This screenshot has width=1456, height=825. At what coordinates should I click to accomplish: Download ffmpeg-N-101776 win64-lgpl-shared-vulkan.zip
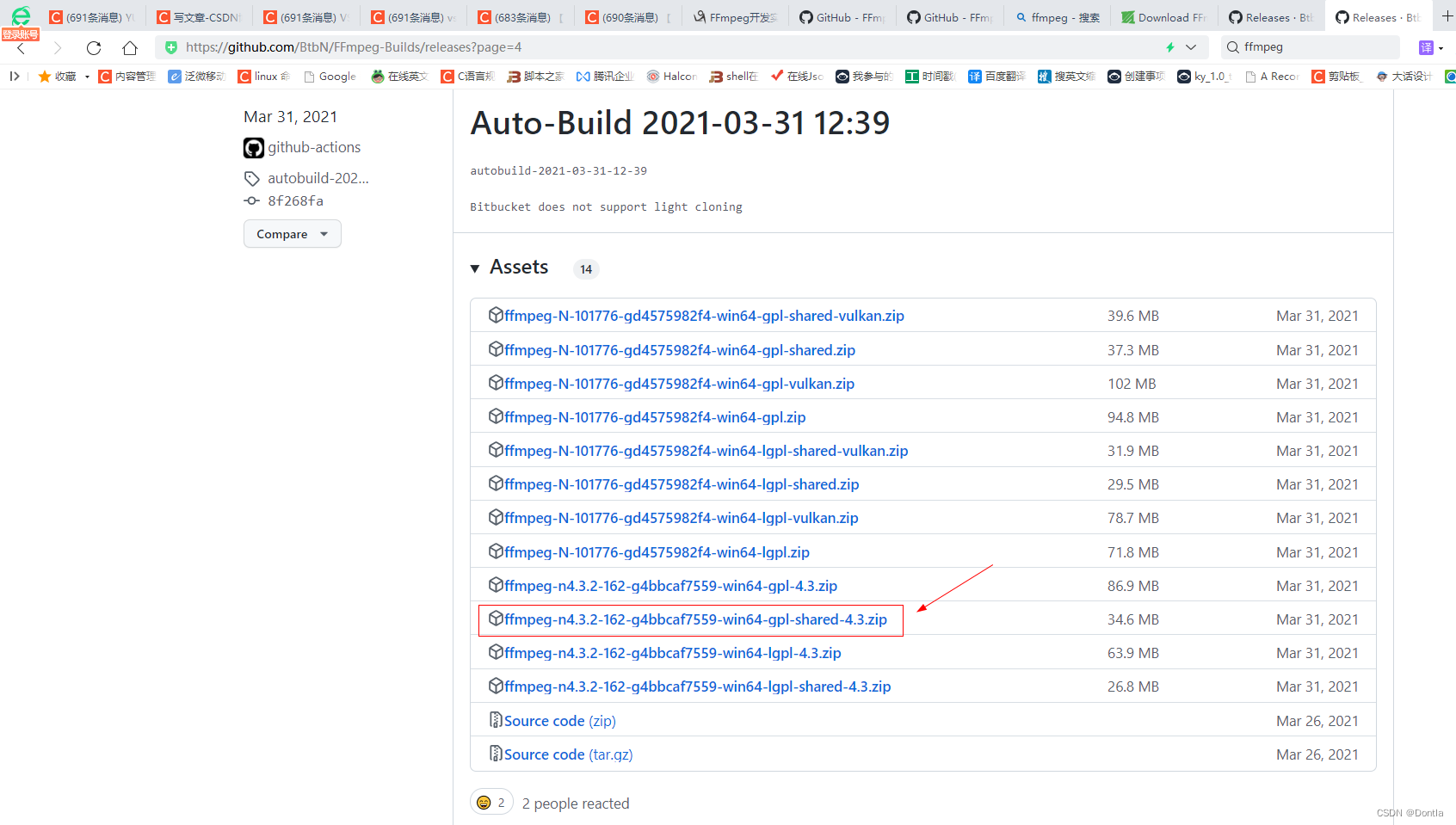point(706,451)
